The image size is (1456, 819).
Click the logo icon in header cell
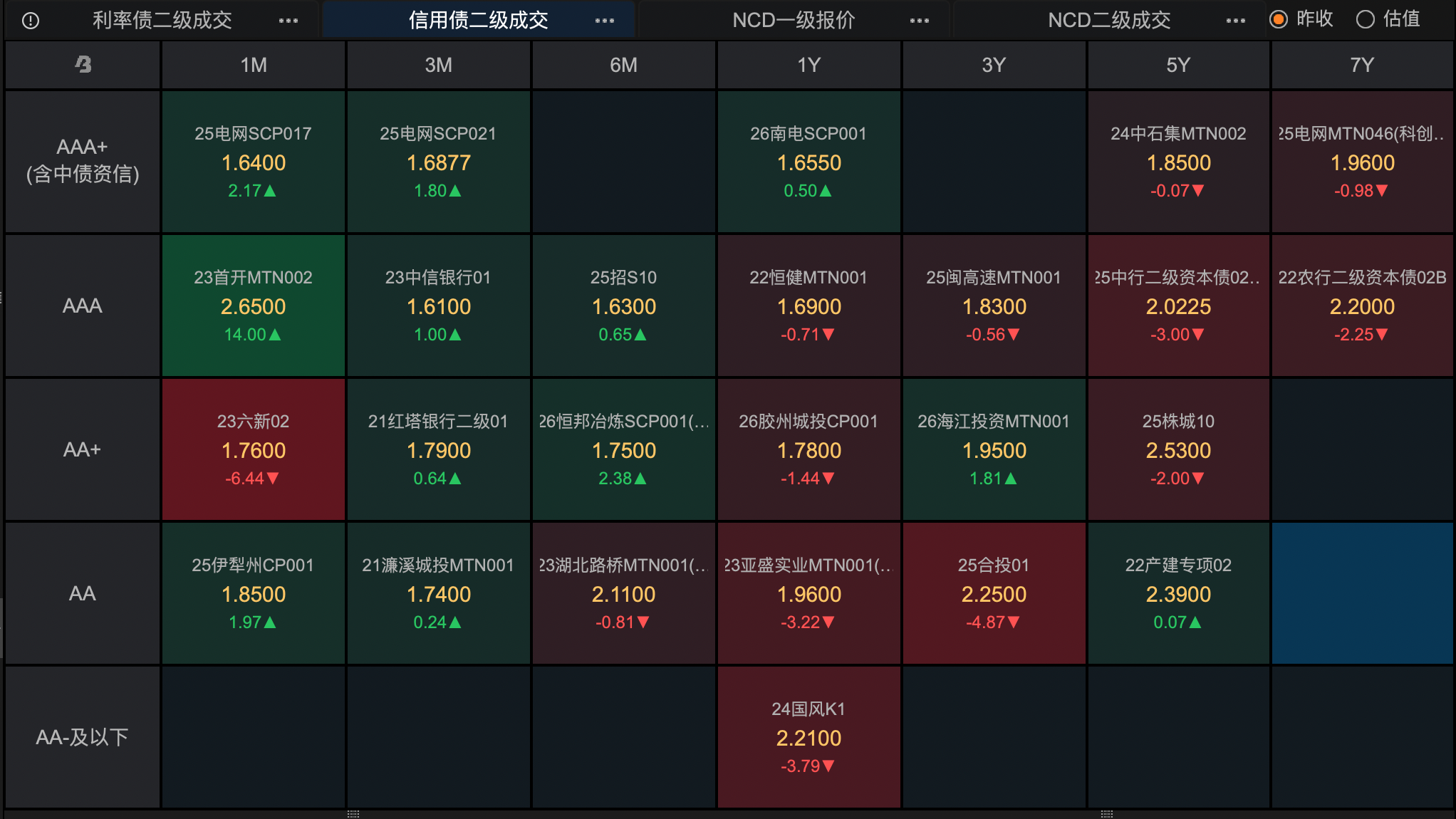click(x=83, y=65)
